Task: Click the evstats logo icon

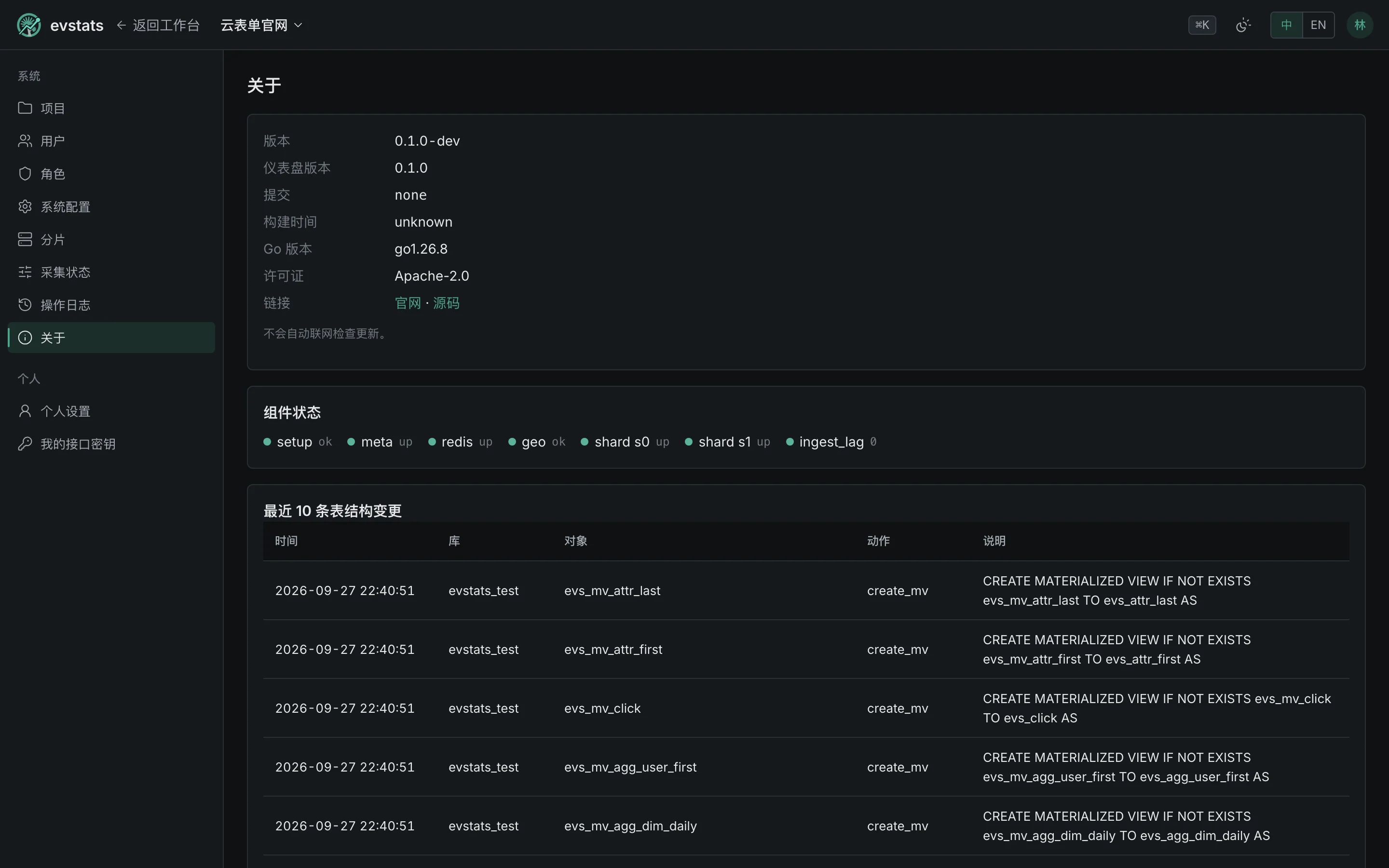Action: pyautogui.click(x=29, y=25)
